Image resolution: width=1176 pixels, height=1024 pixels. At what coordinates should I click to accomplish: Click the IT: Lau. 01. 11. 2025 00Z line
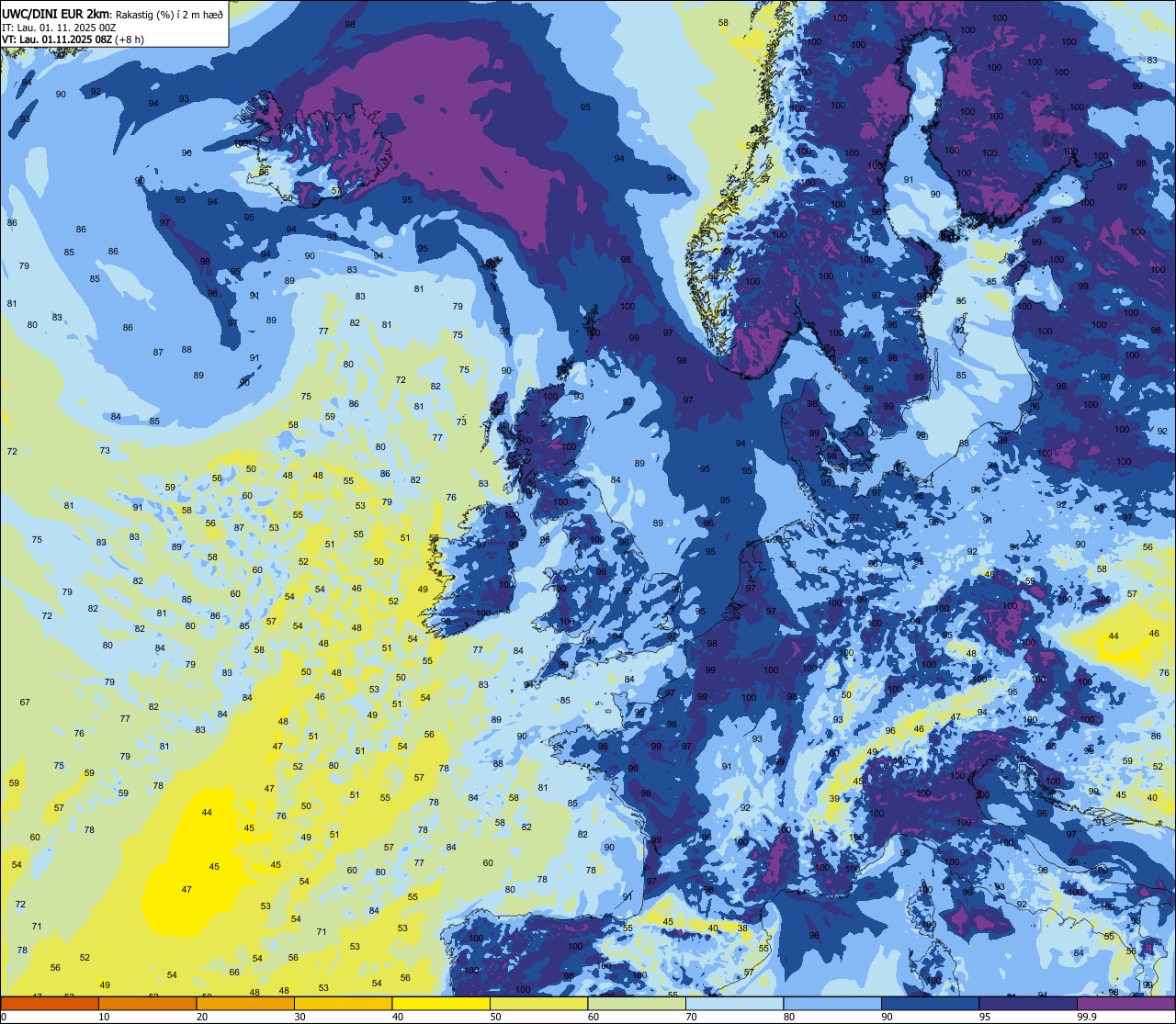[x=60, y=27]
